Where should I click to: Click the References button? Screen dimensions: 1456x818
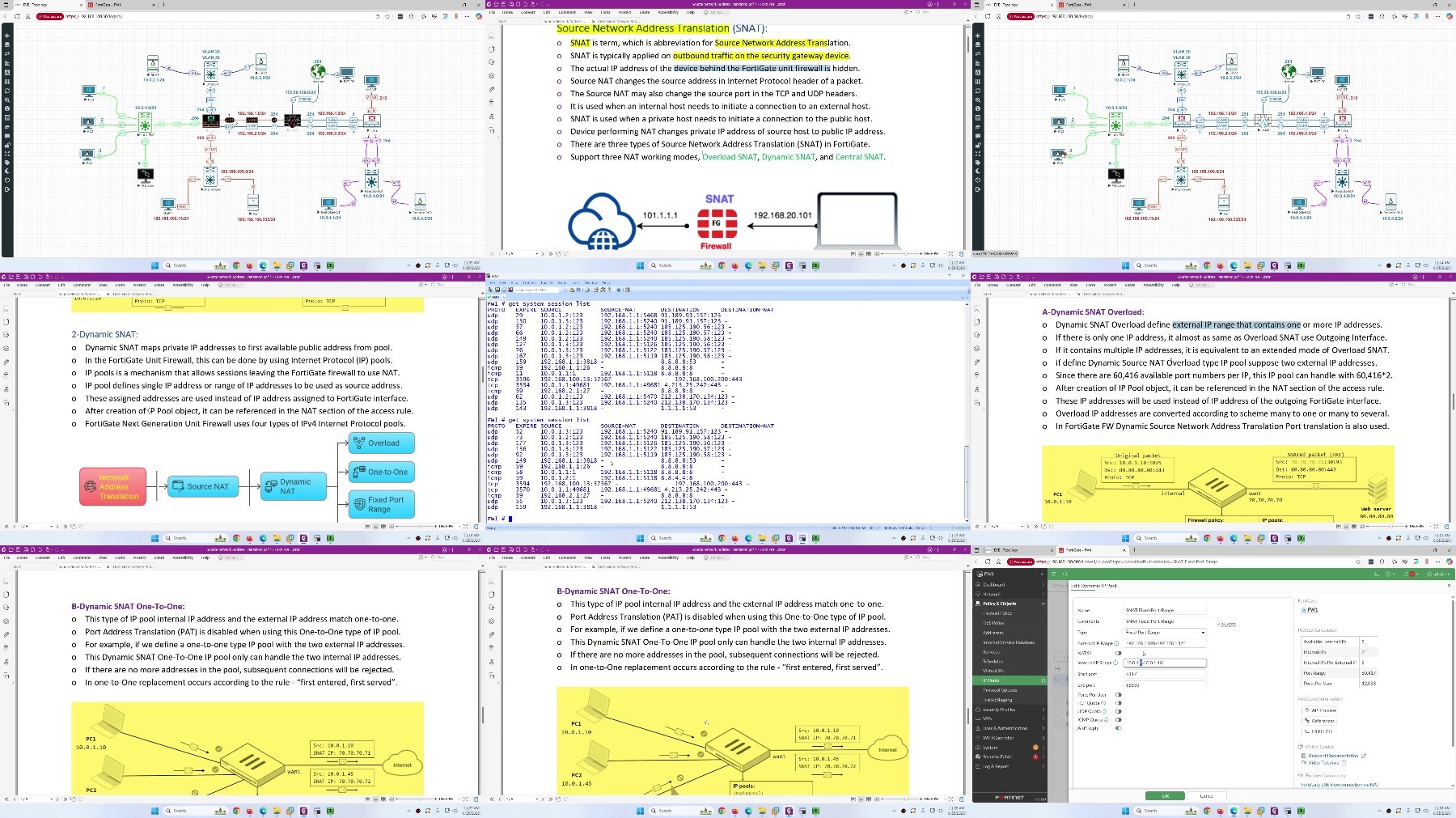1318,721
